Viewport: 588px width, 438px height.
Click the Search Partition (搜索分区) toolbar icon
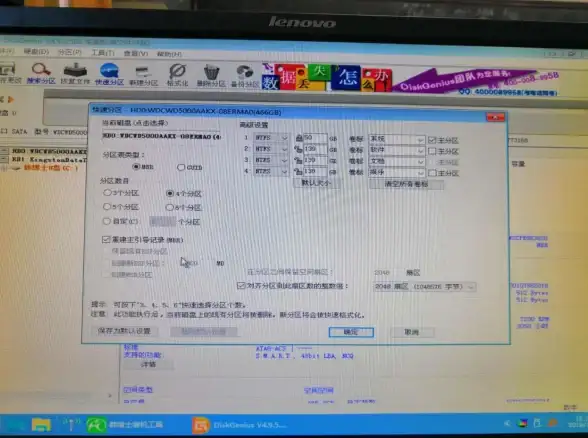coord(41,74)
